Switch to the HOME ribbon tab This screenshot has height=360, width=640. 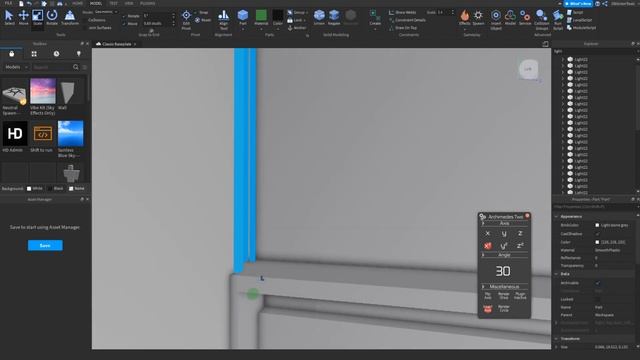coord(77,3)
